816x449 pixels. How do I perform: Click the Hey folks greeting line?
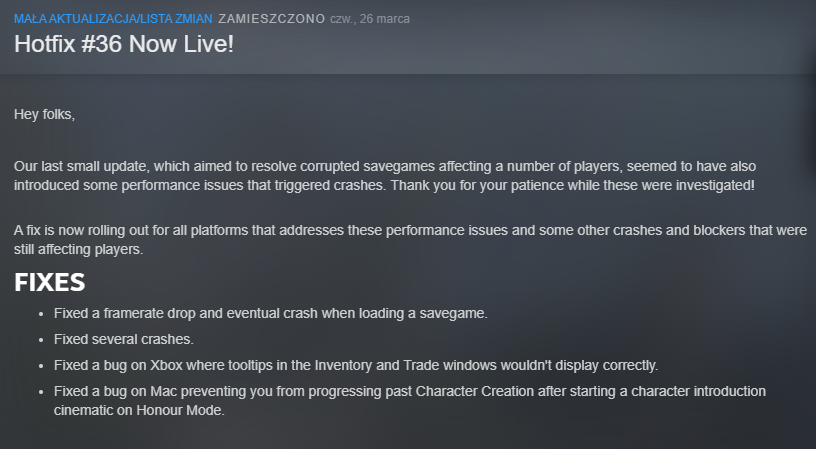coord(44,114)
